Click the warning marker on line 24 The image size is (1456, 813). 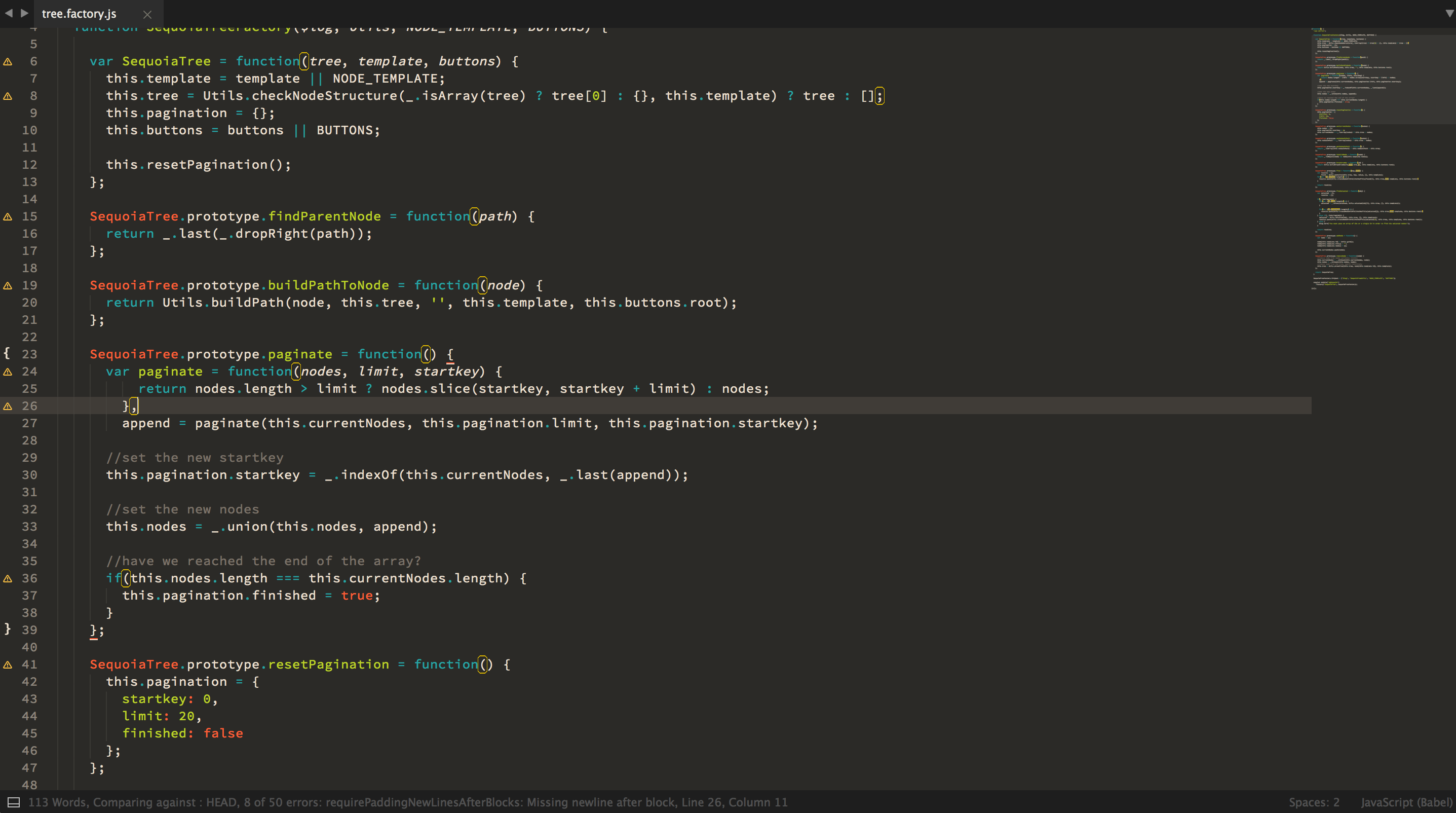8,372
